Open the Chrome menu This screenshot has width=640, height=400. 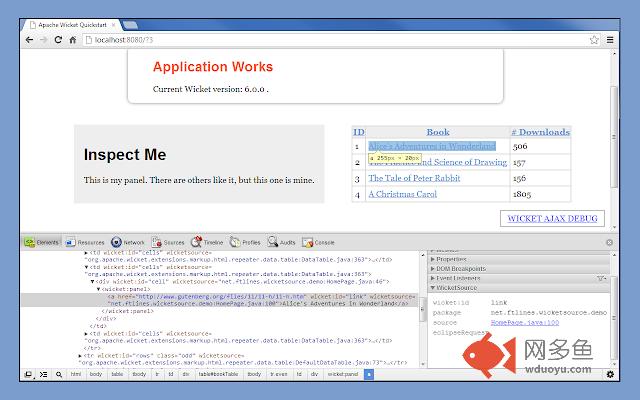pyautogui.click(x=610, y=39)
